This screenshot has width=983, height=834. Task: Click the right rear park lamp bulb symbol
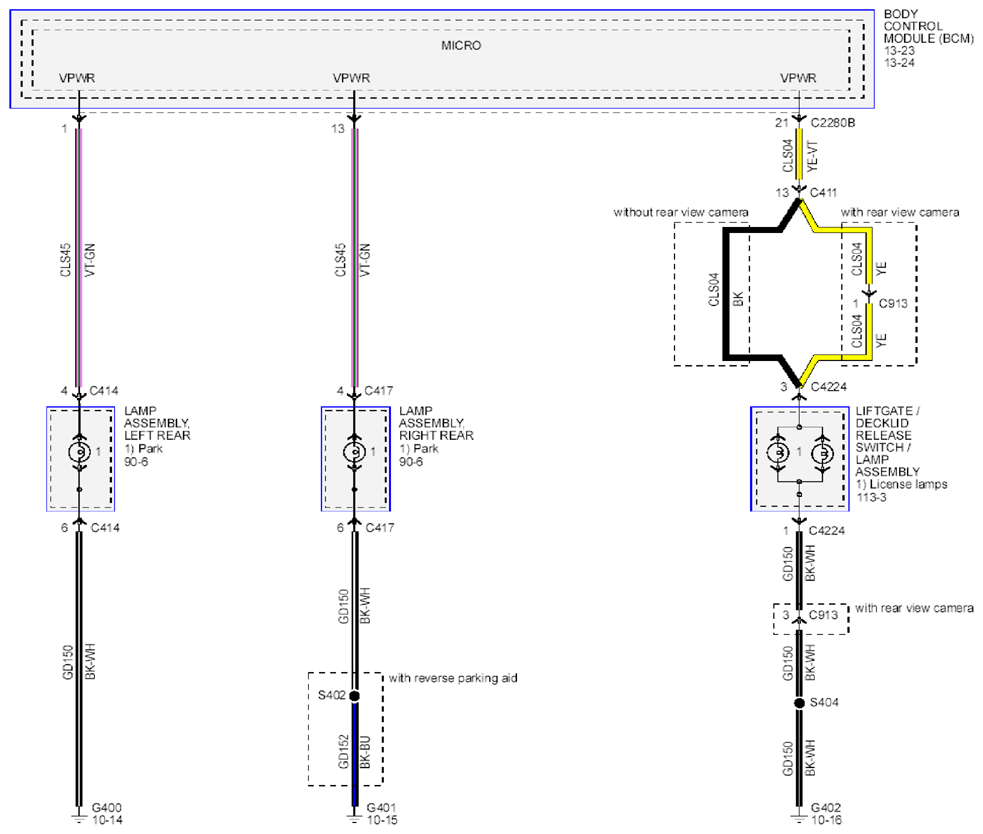point(354,451)
